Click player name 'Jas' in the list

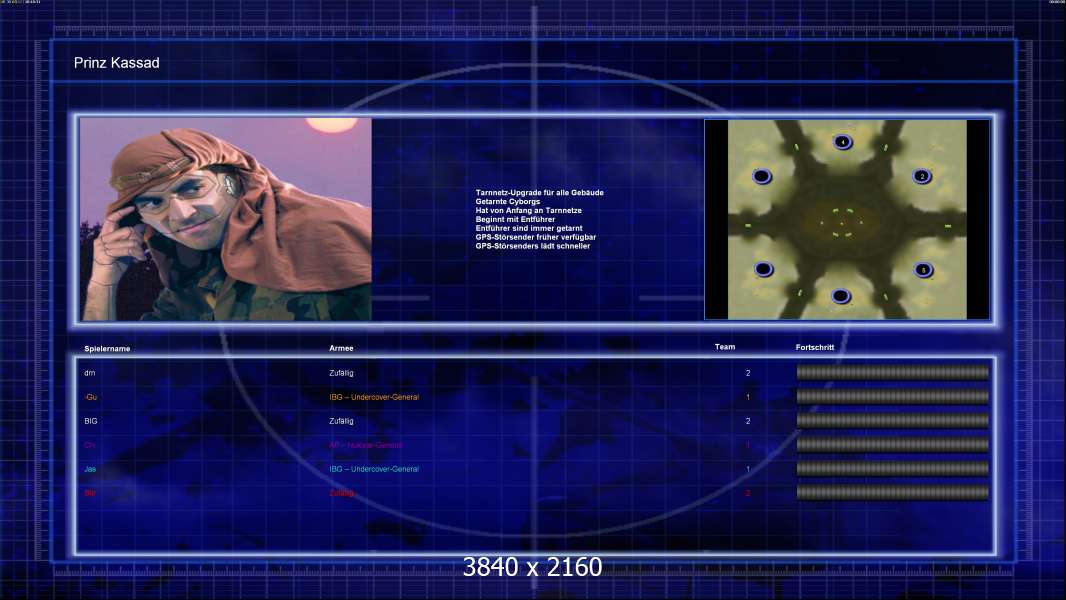pyautogui.click(x=90, y=469)
